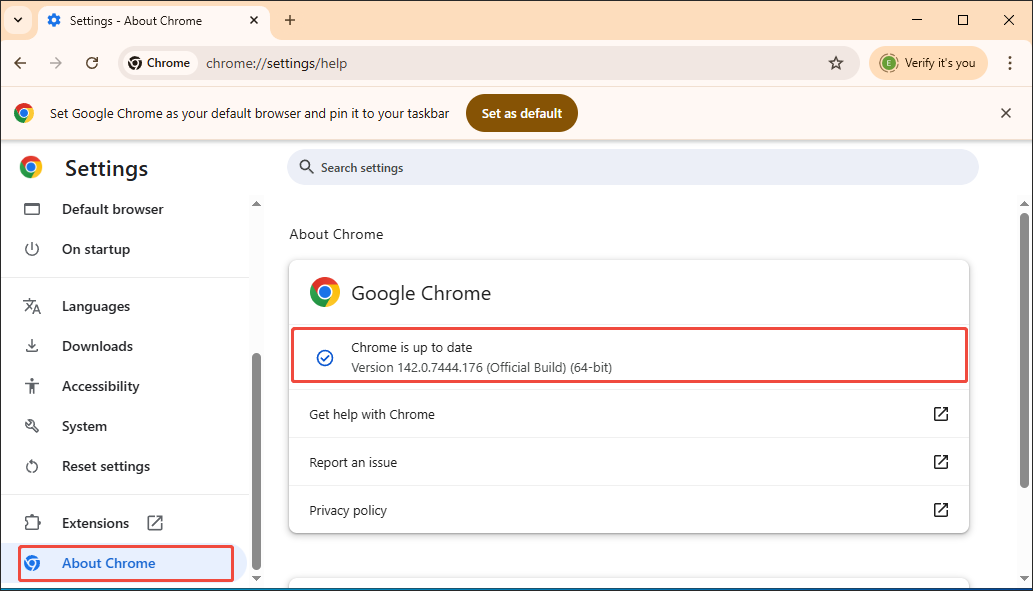Click the back navigation arrow
1033x591 pixels.
coord(19,62)
